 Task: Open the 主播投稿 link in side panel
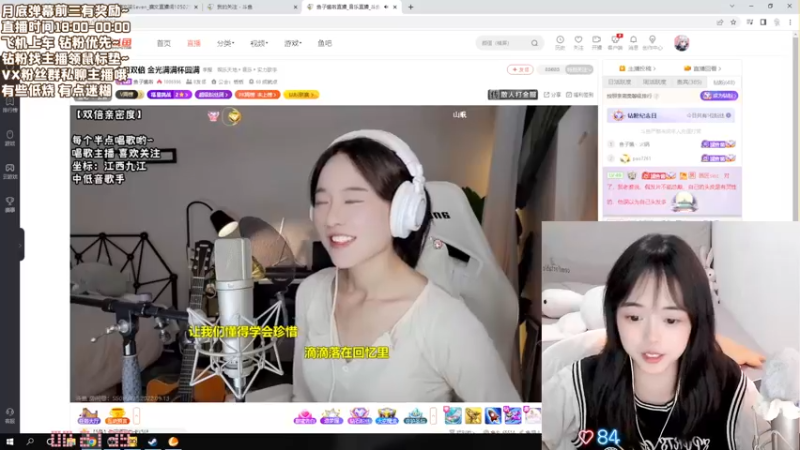click(637, 68)
